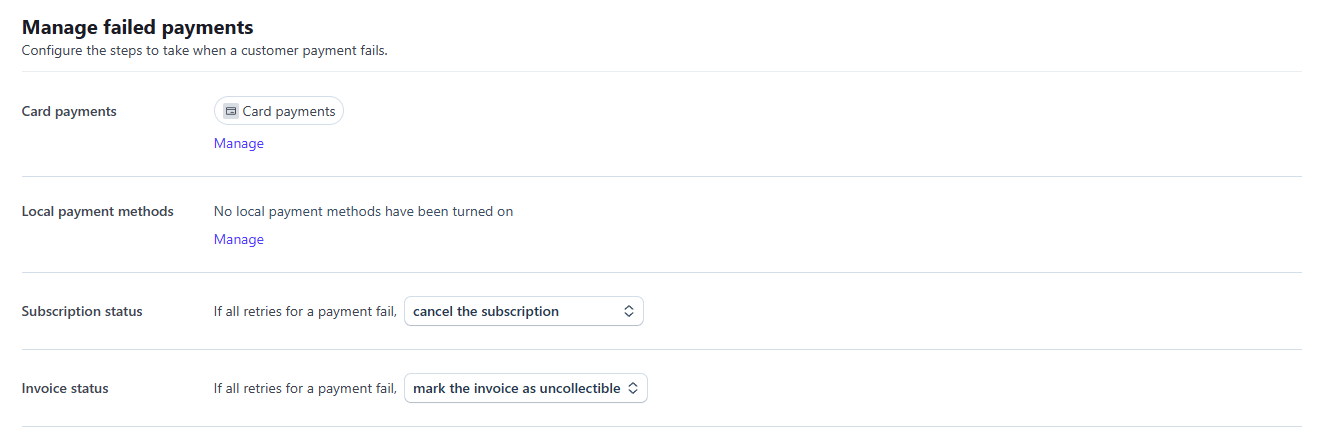Click the No local payment methods message
Screen dimensions: 1323x443
tap(364, 211)
